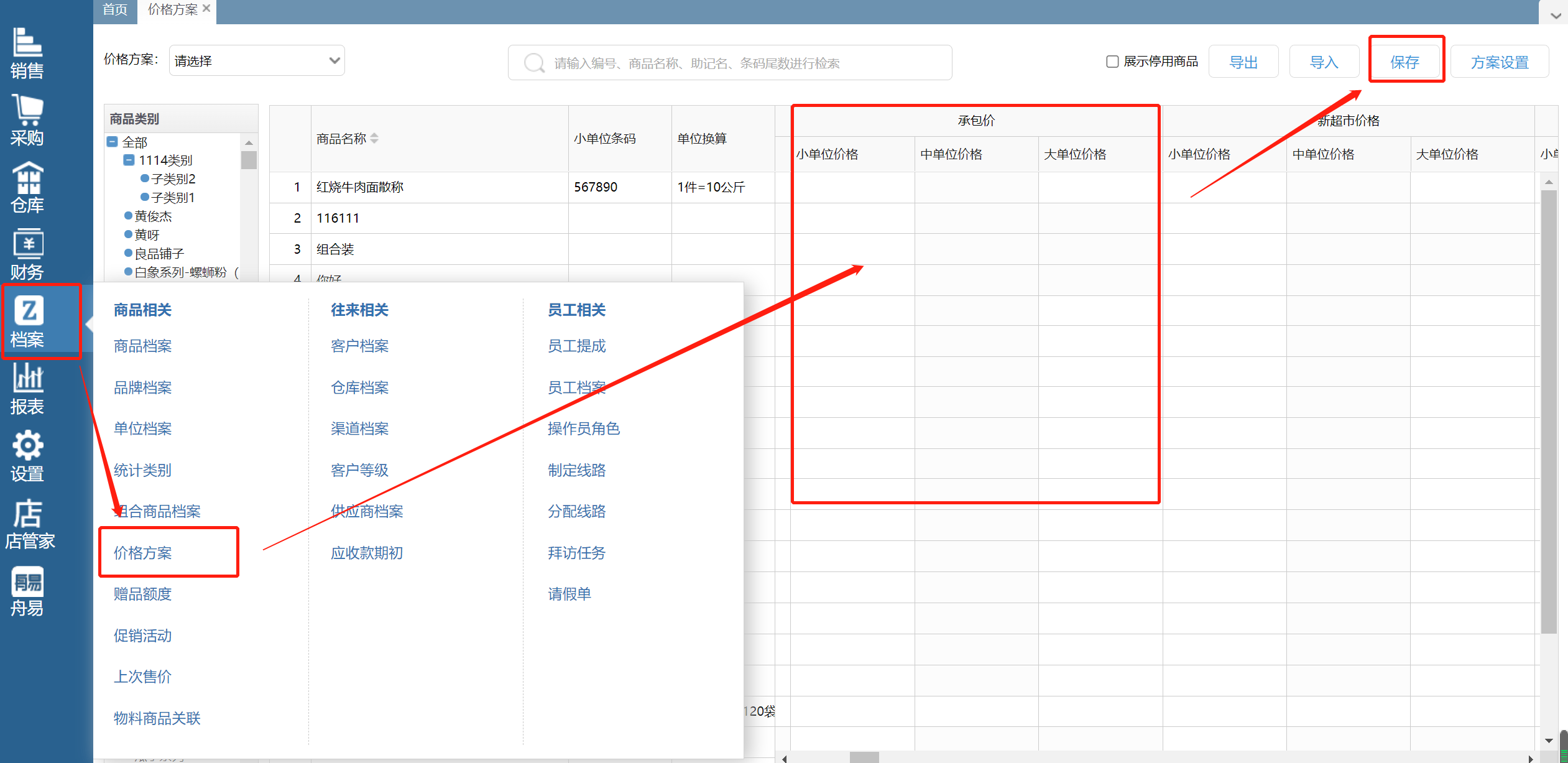The height and width of the screenshot is (763, 1568).
Task: Open 统计类别 menu entry
Action: pyautogui.click(x=142, y=470)
